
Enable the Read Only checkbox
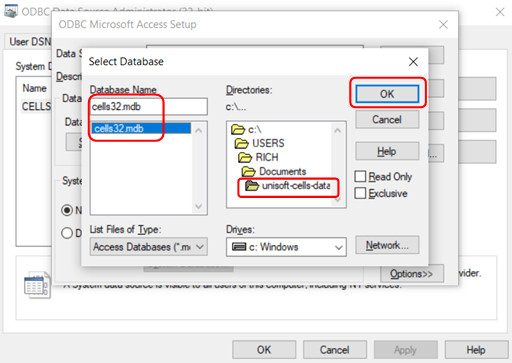click(x=360, y=176)
